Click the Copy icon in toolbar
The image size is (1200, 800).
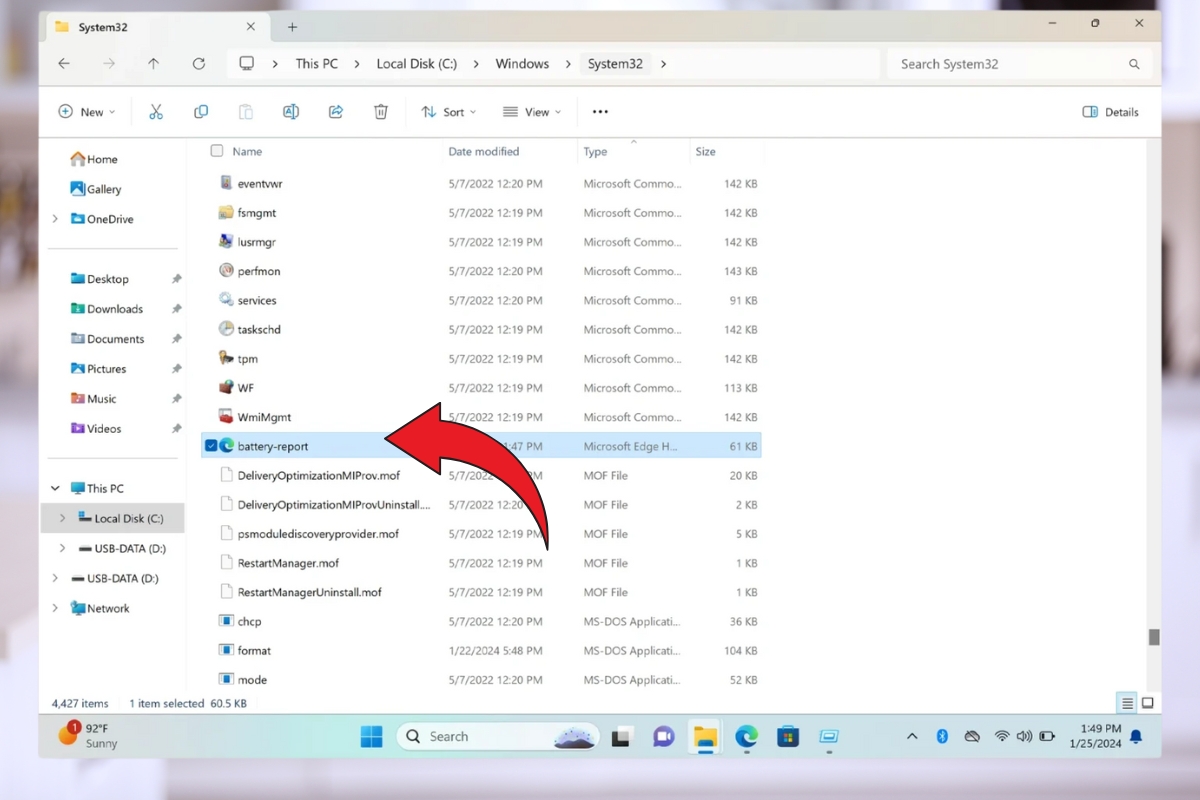tap(201, 112)
